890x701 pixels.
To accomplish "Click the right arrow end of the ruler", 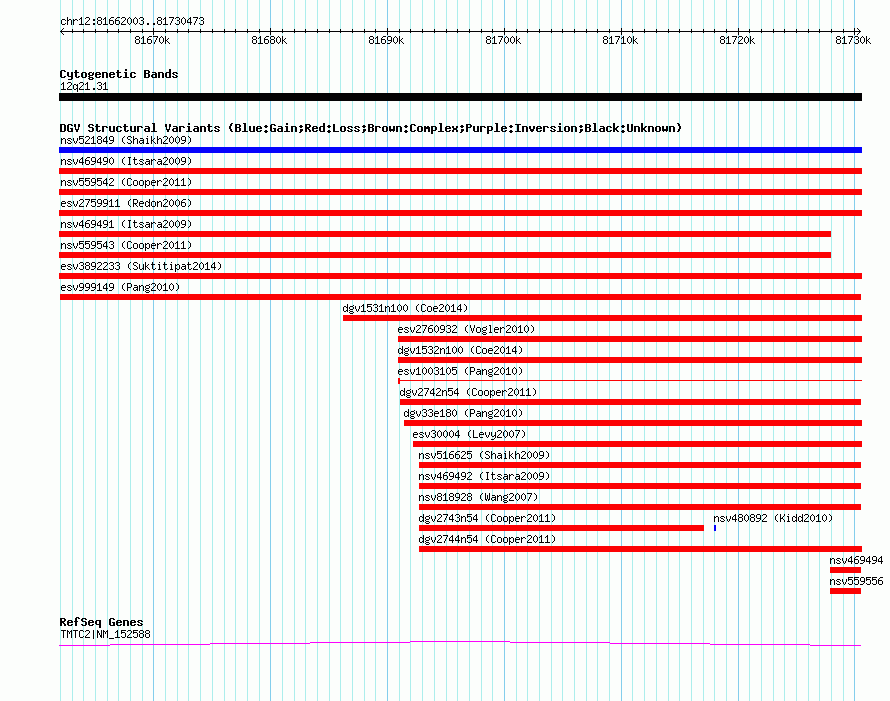I will (858, 31).
